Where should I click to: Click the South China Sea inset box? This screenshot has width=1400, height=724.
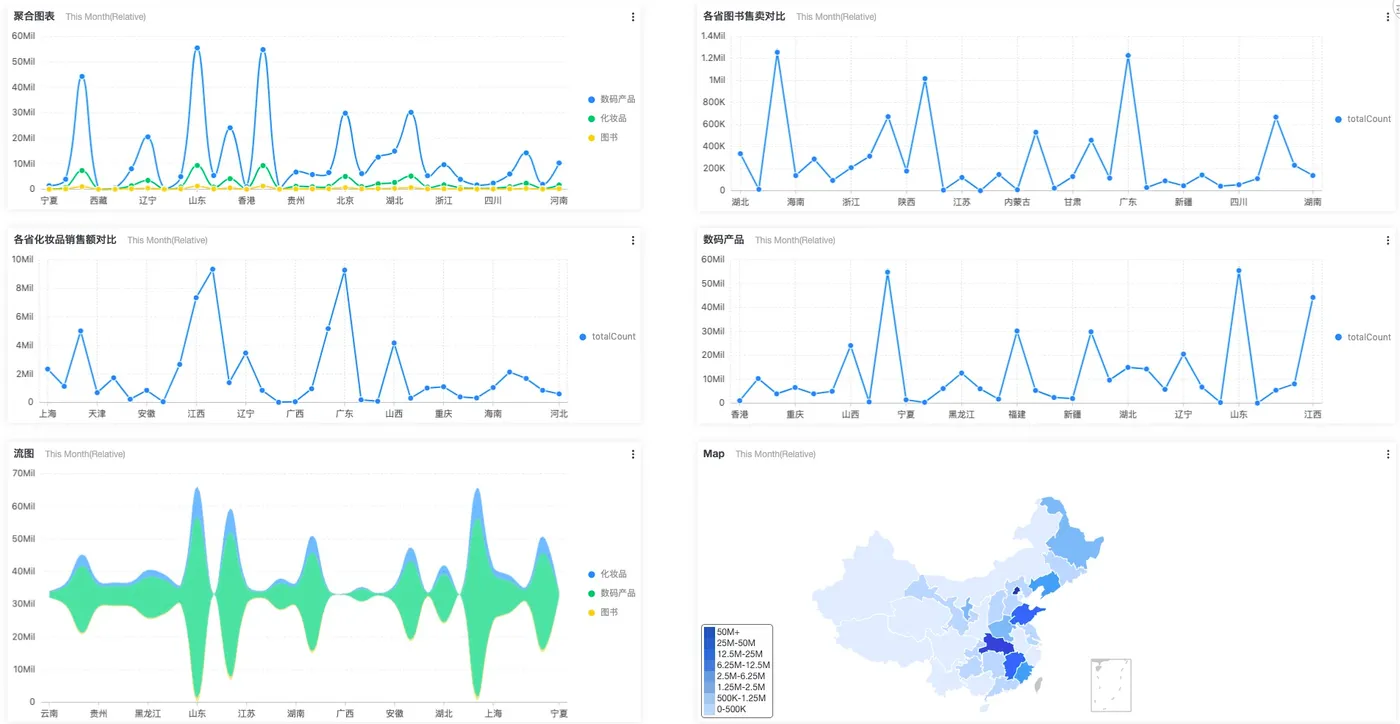pyautogui.click(x=1111, y=684)
